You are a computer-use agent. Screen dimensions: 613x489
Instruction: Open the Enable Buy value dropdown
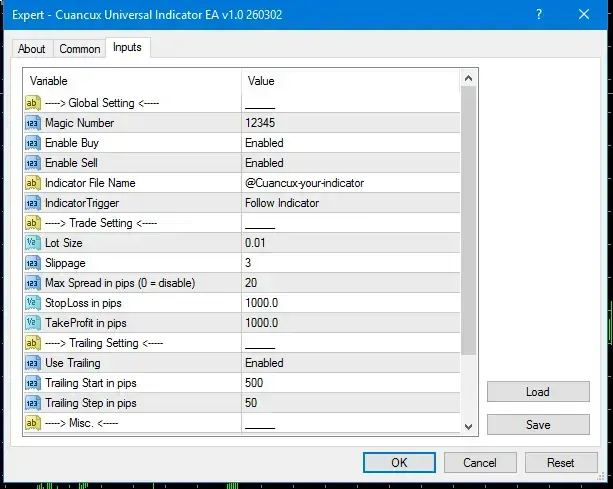[x=351, y=143]
